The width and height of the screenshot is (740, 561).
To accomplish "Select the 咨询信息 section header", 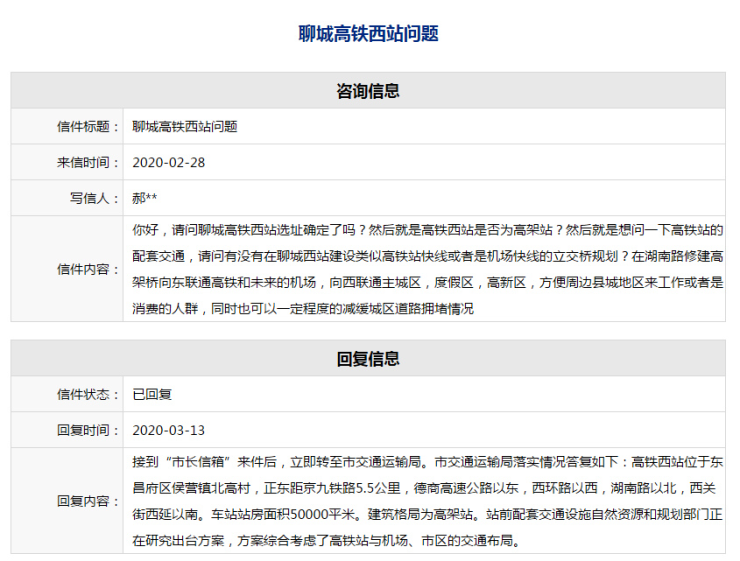I will pyautogui.click(x=368, y=91).
